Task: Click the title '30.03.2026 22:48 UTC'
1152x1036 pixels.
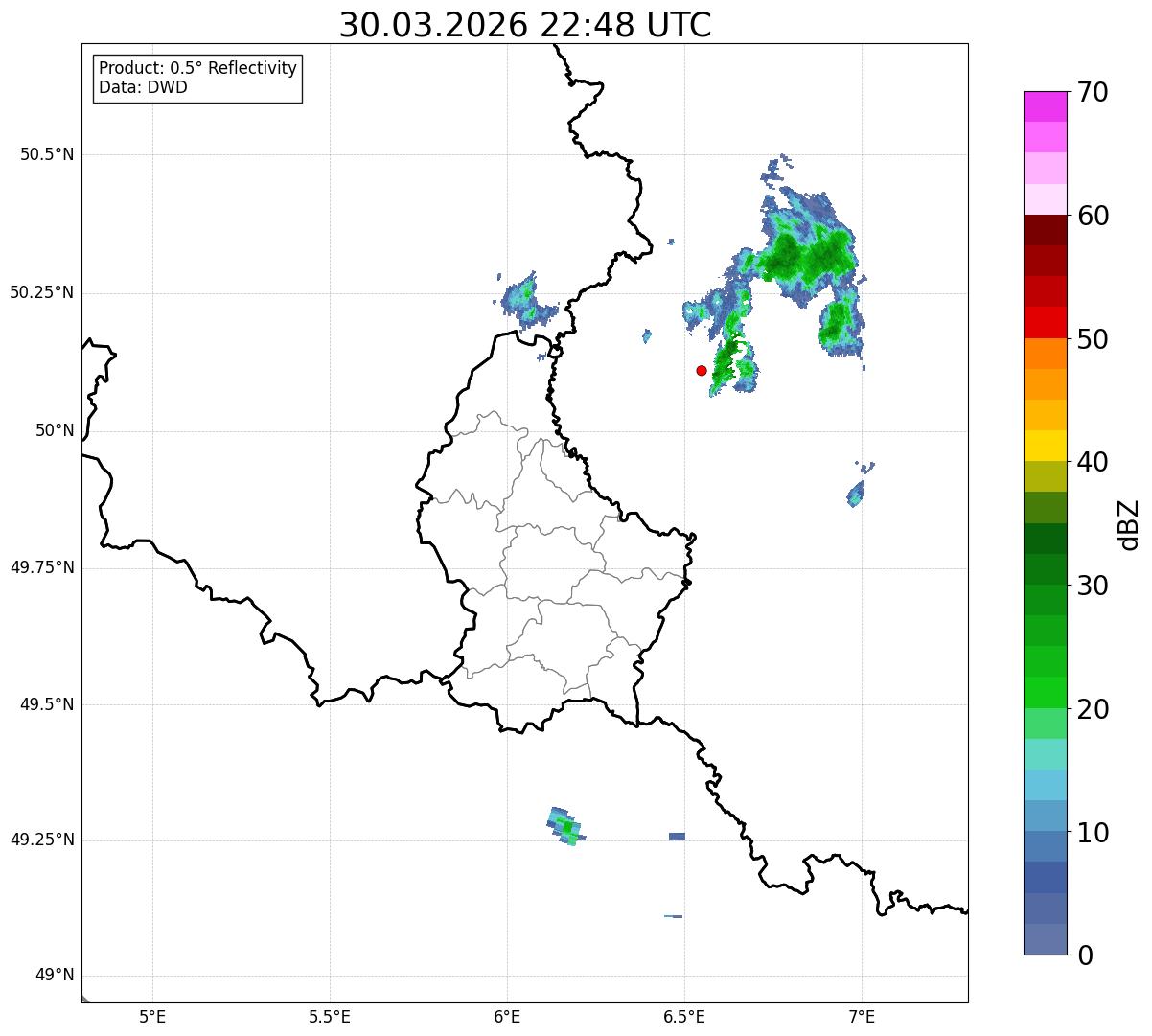Action: click(525, 25)
